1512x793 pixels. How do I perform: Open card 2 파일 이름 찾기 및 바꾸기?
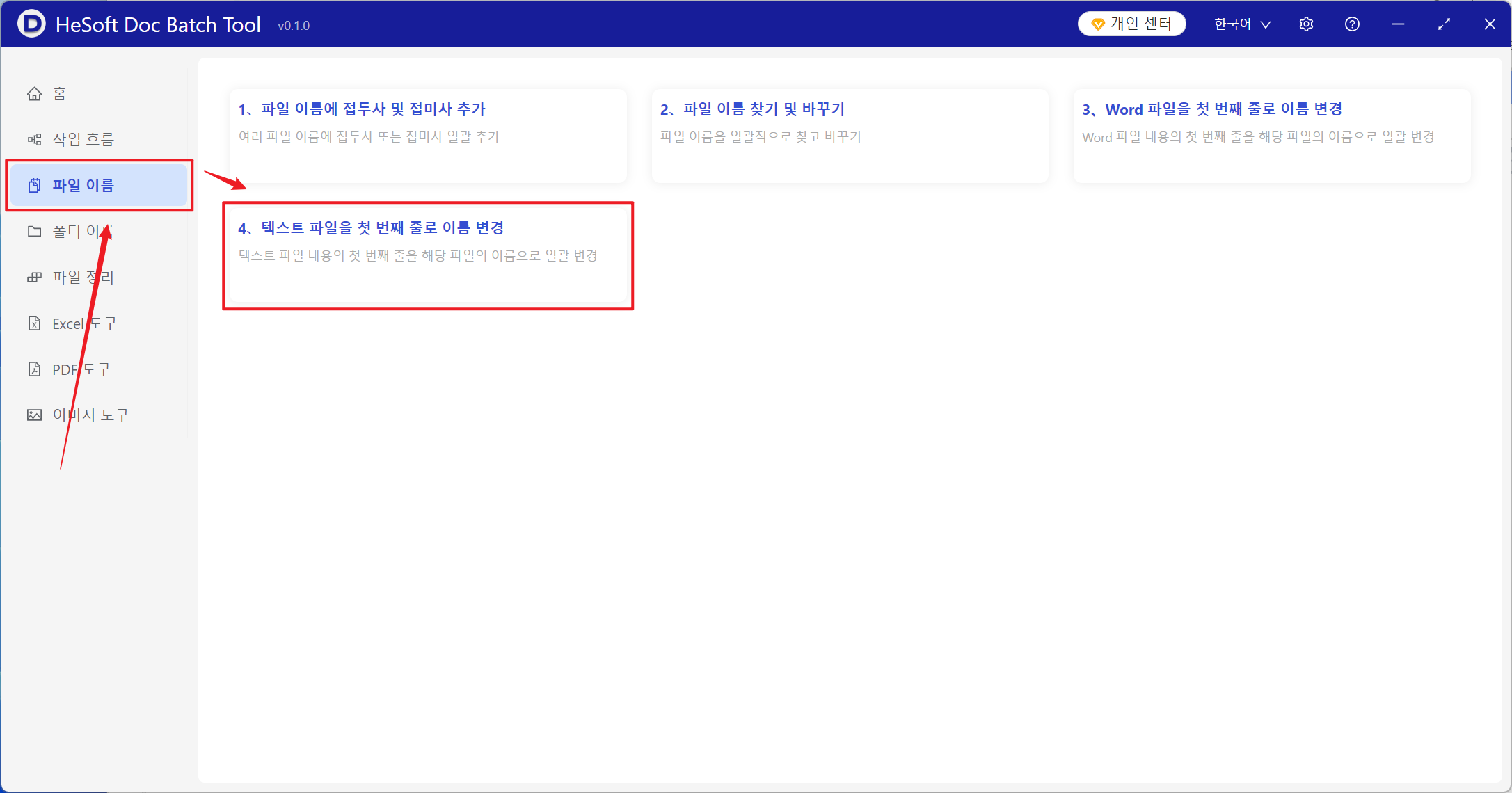tap(850, 136)
